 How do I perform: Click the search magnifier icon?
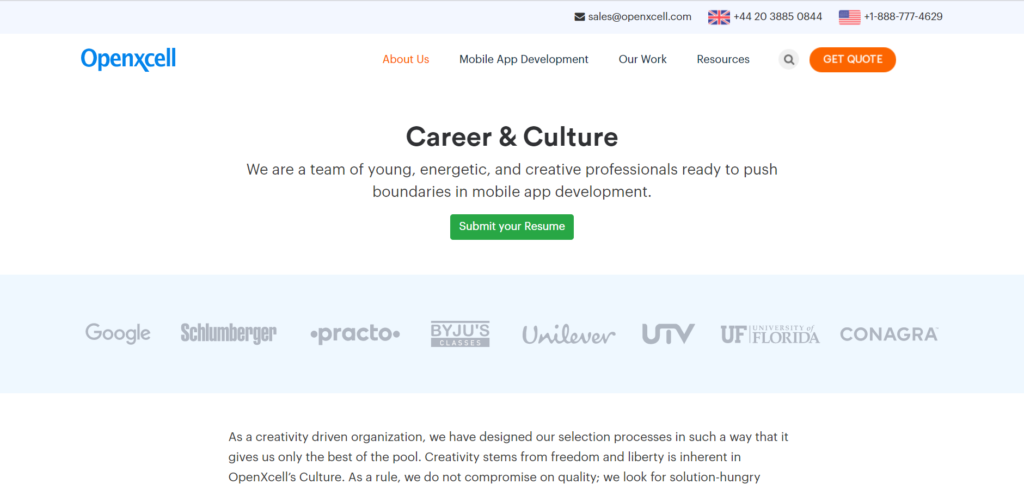coord(789,60)
